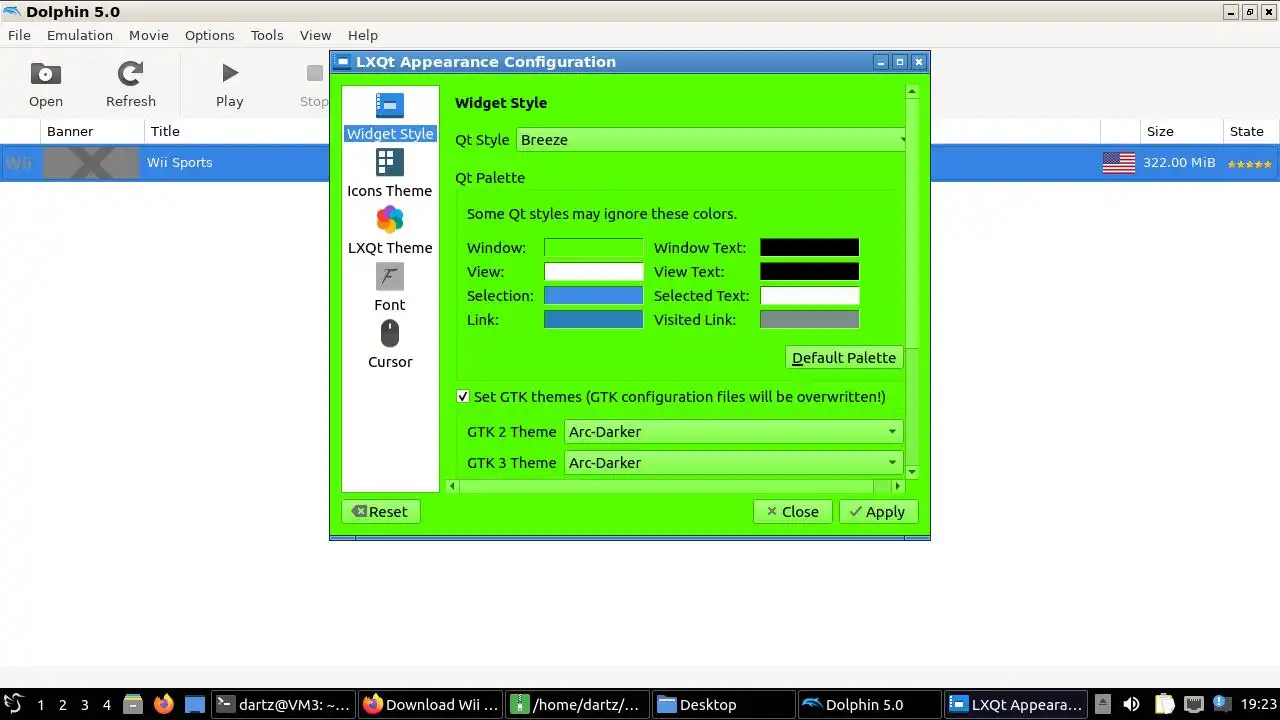
Task: Pick the Visited Link color swatch
Action: [x=809, y=320]
